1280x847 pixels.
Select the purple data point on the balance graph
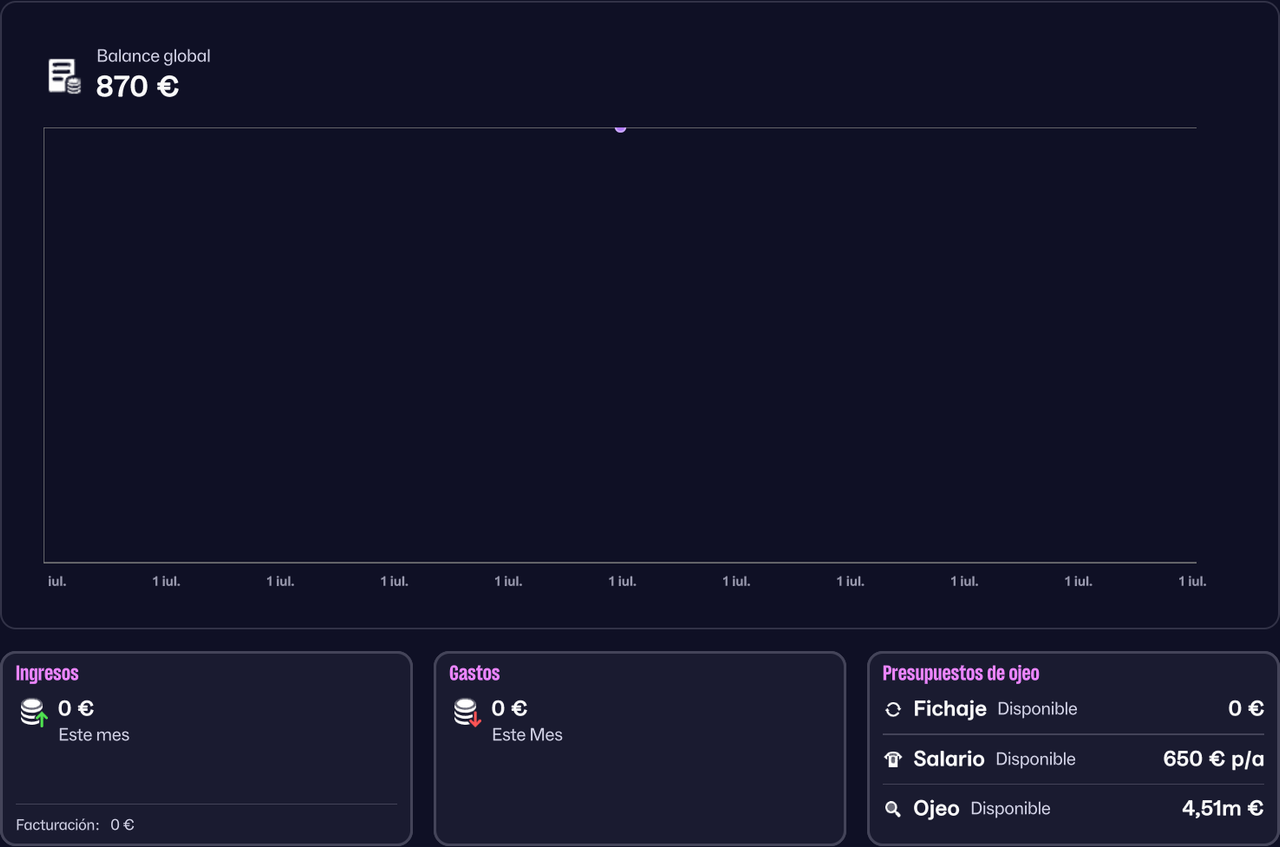click(x=620, y=128)
